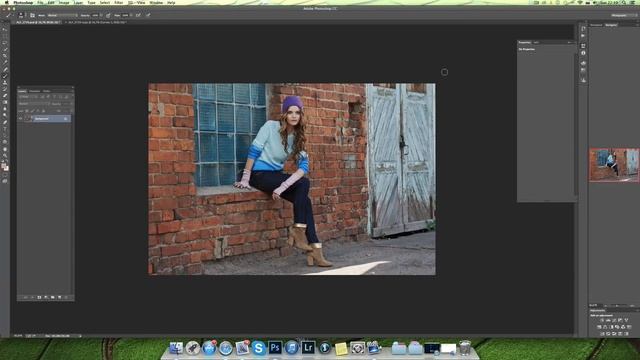Toggle pressure for opacity in options bar
Screen dimensions: 640x360
[108, 15]
